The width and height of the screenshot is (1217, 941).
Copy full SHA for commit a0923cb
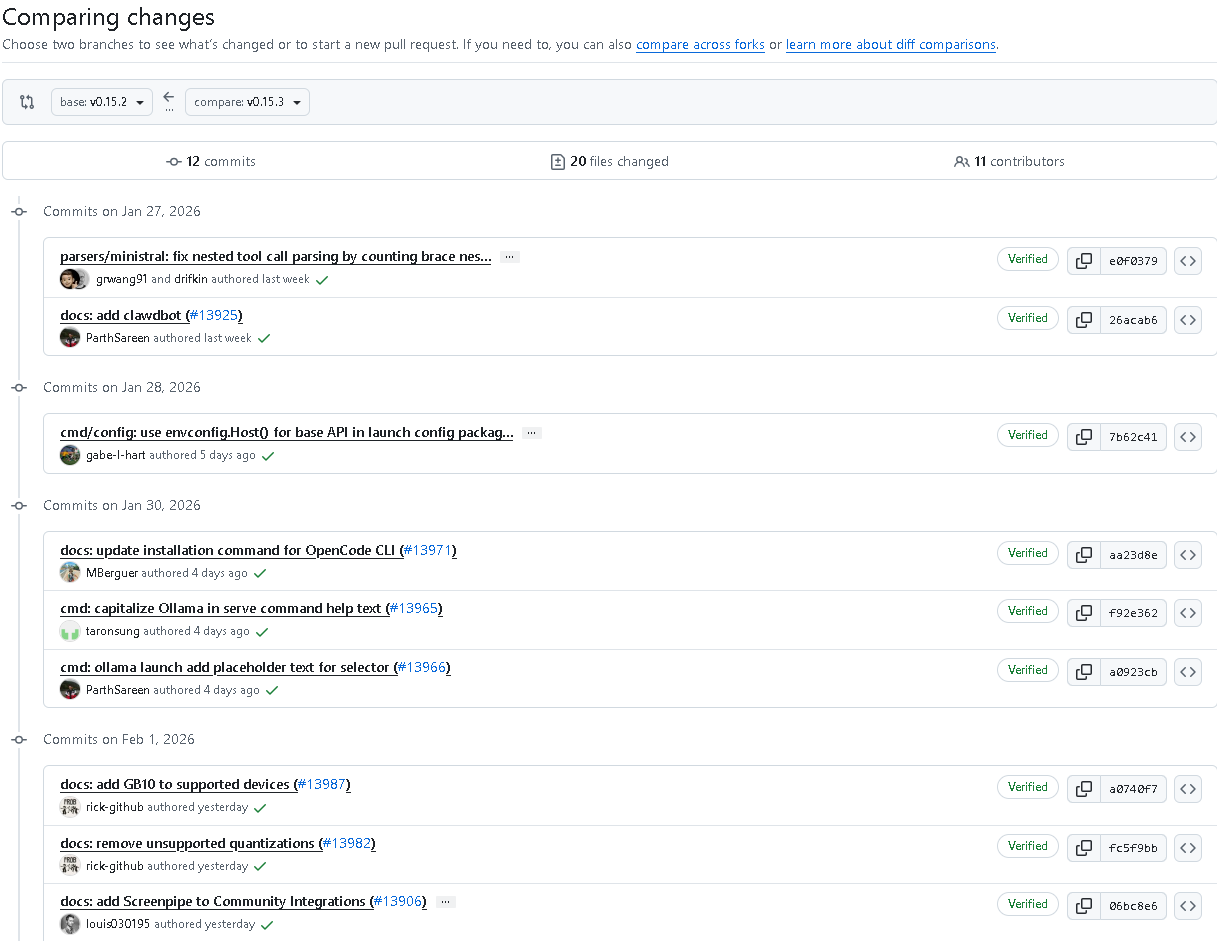coord(1084,672)
